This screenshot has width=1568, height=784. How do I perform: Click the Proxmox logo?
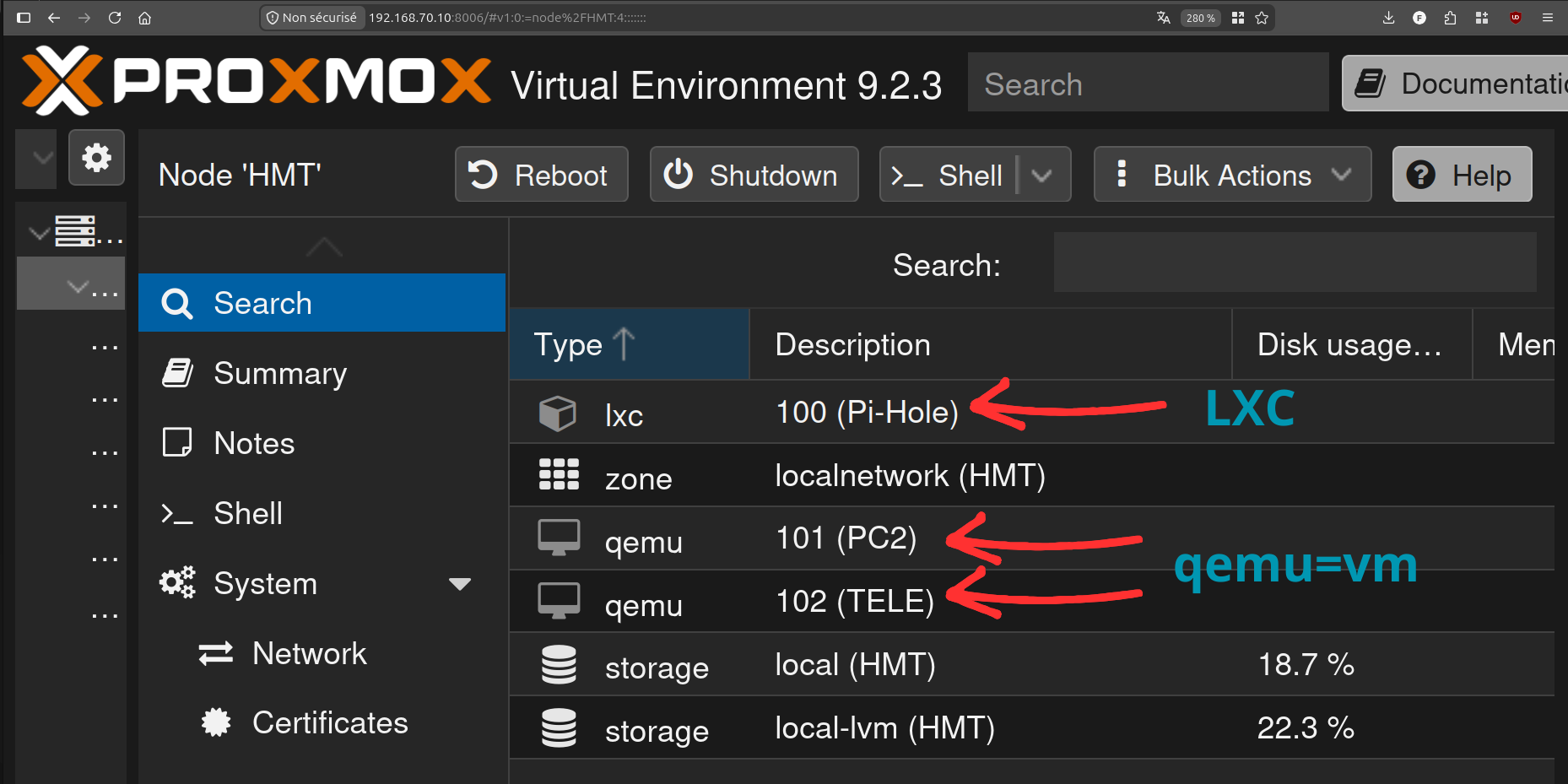point(256,81)
